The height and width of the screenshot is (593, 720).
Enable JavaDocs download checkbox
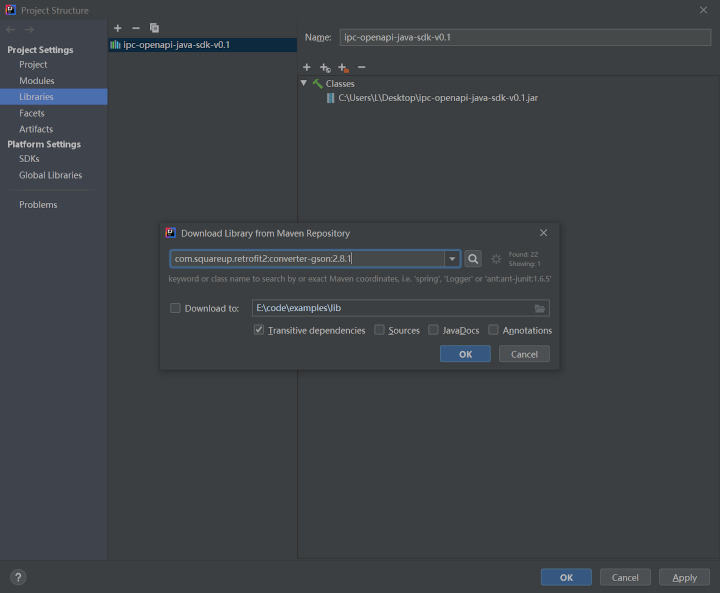pyautogui.click(x=433, y=330)
